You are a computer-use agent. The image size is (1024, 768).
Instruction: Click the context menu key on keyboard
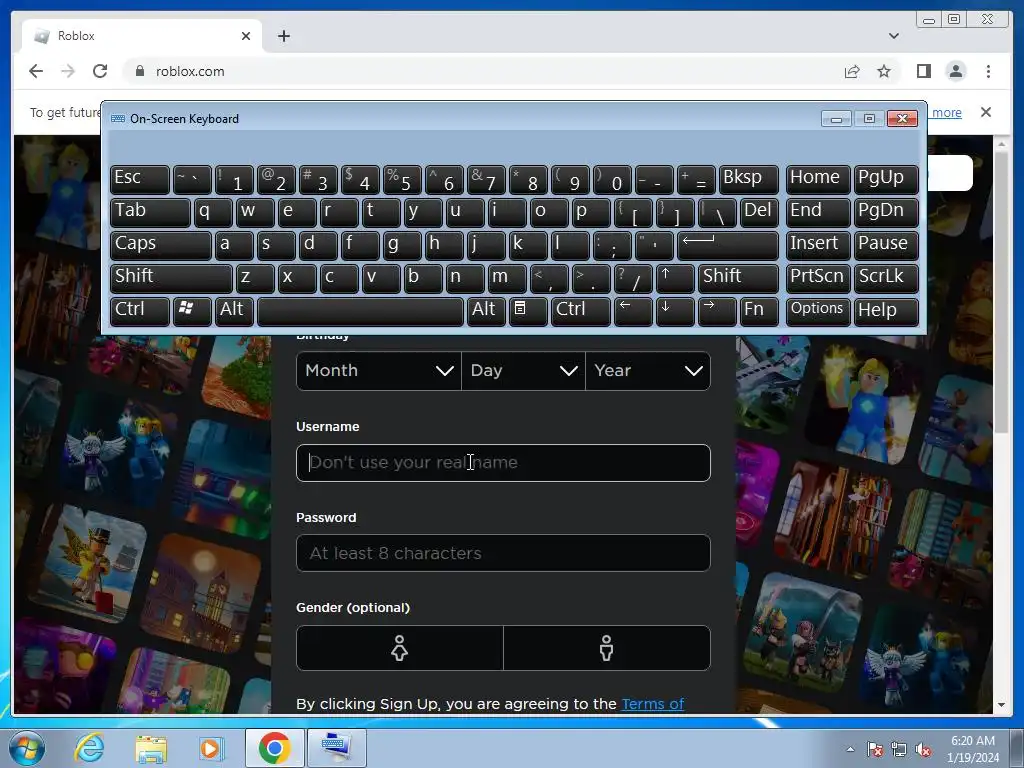pos(528,312)
